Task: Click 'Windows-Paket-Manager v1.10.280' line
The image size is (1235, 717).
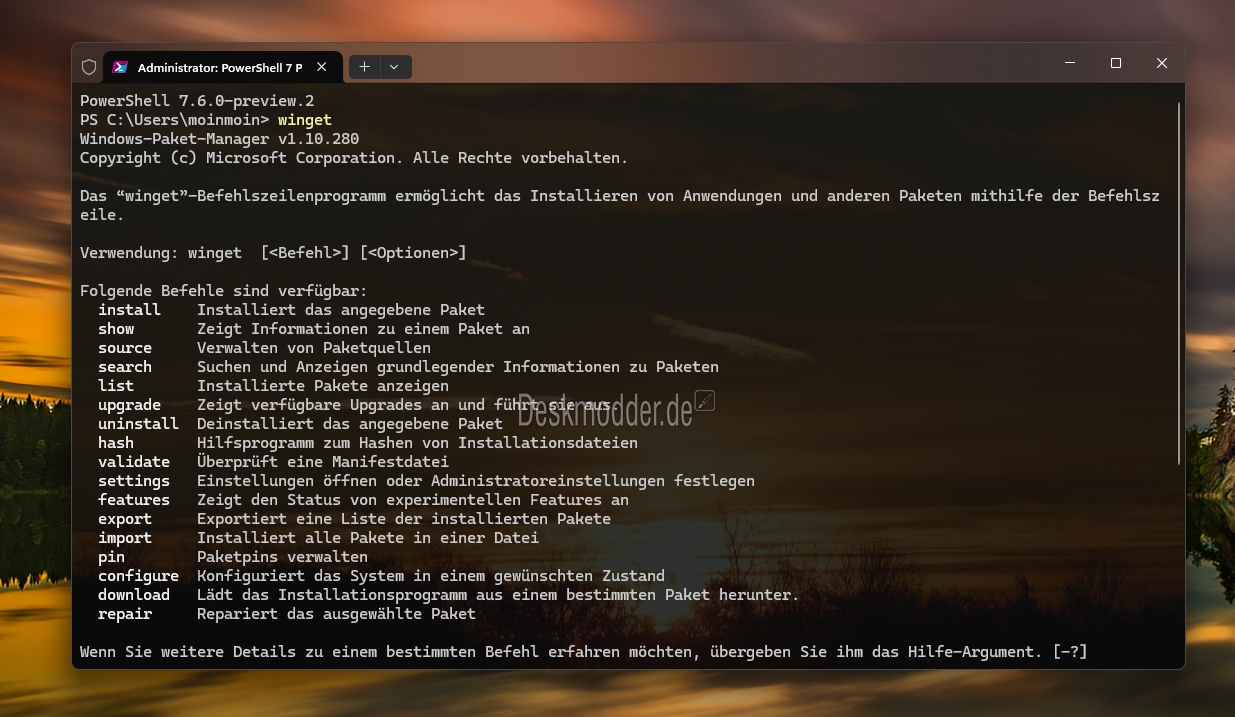Action: [219, 139]
